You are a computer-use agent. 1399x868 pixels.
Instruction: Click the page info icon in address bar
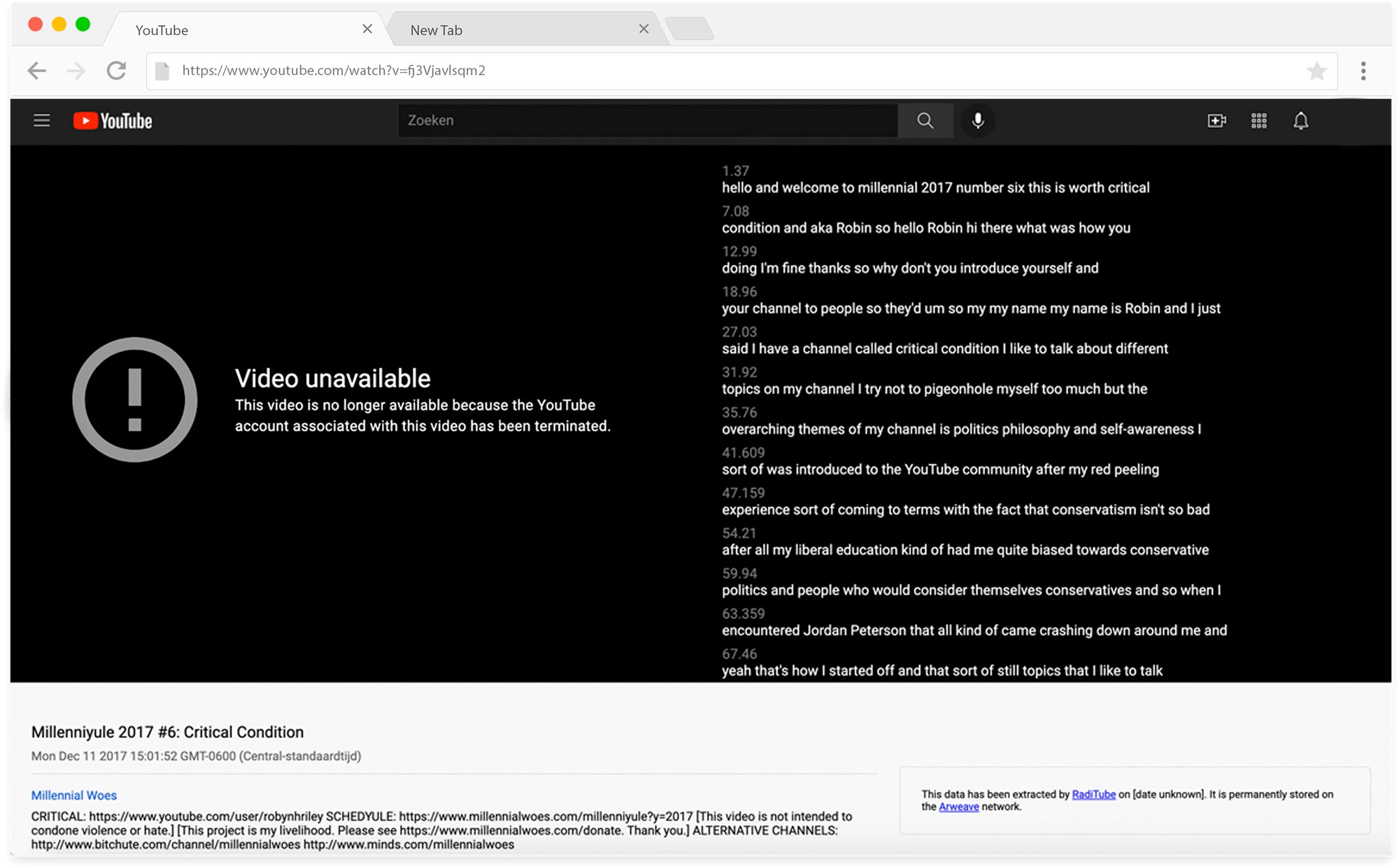coord(162,71)
